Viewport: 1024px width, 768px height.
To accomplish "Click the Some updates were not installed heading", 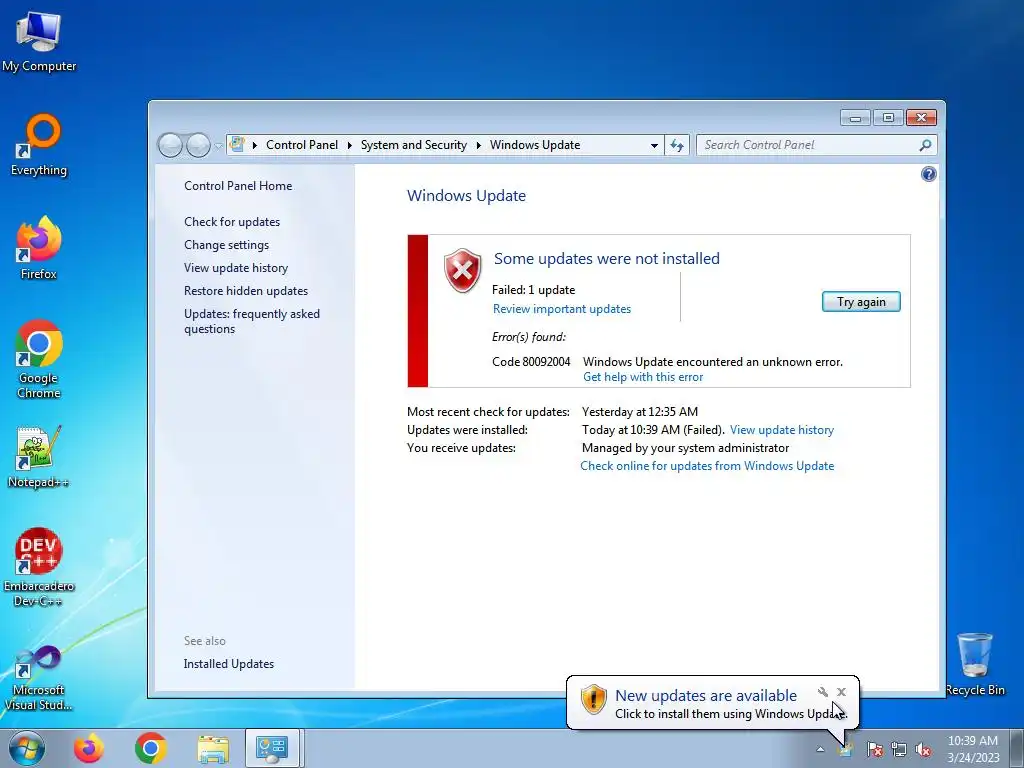I will coord(607,259).
